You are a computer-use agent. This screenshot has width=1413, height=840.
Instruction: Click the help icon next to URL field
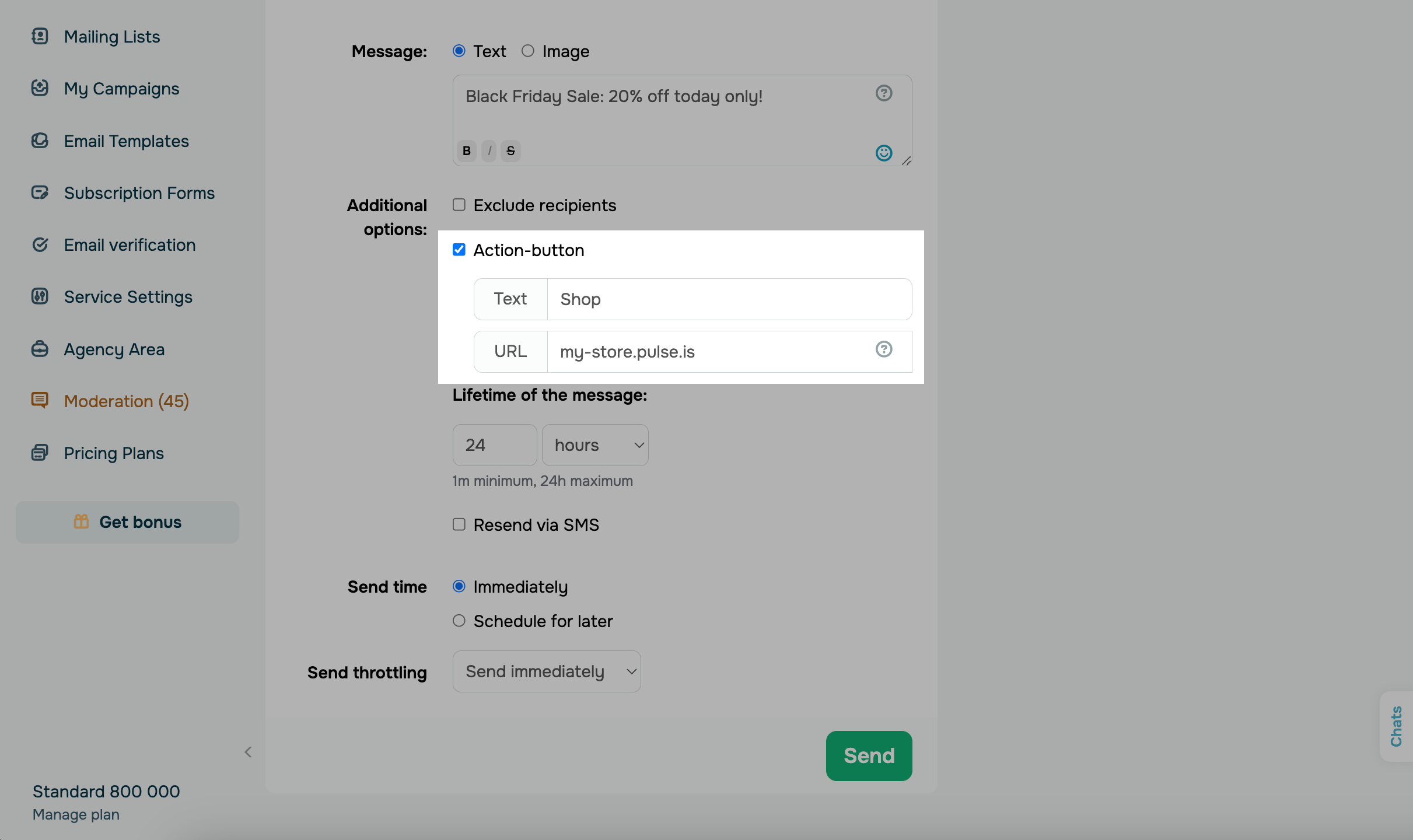pos(884,349)
